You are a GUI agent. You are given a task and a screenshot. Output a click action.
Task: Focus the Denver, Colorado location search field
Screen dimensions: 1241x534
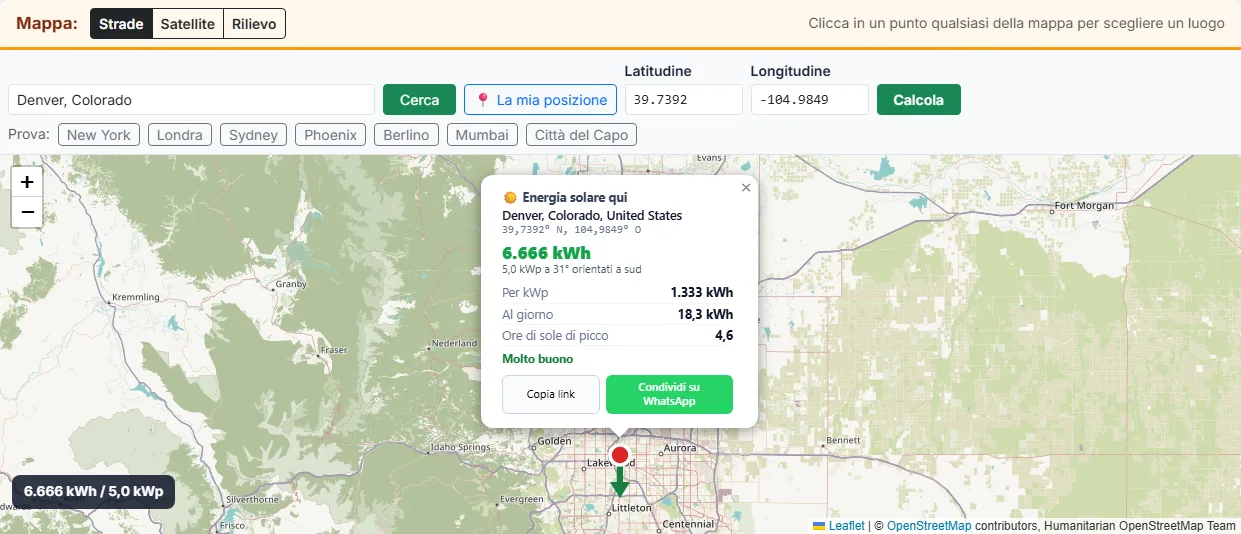click(192, 100)
